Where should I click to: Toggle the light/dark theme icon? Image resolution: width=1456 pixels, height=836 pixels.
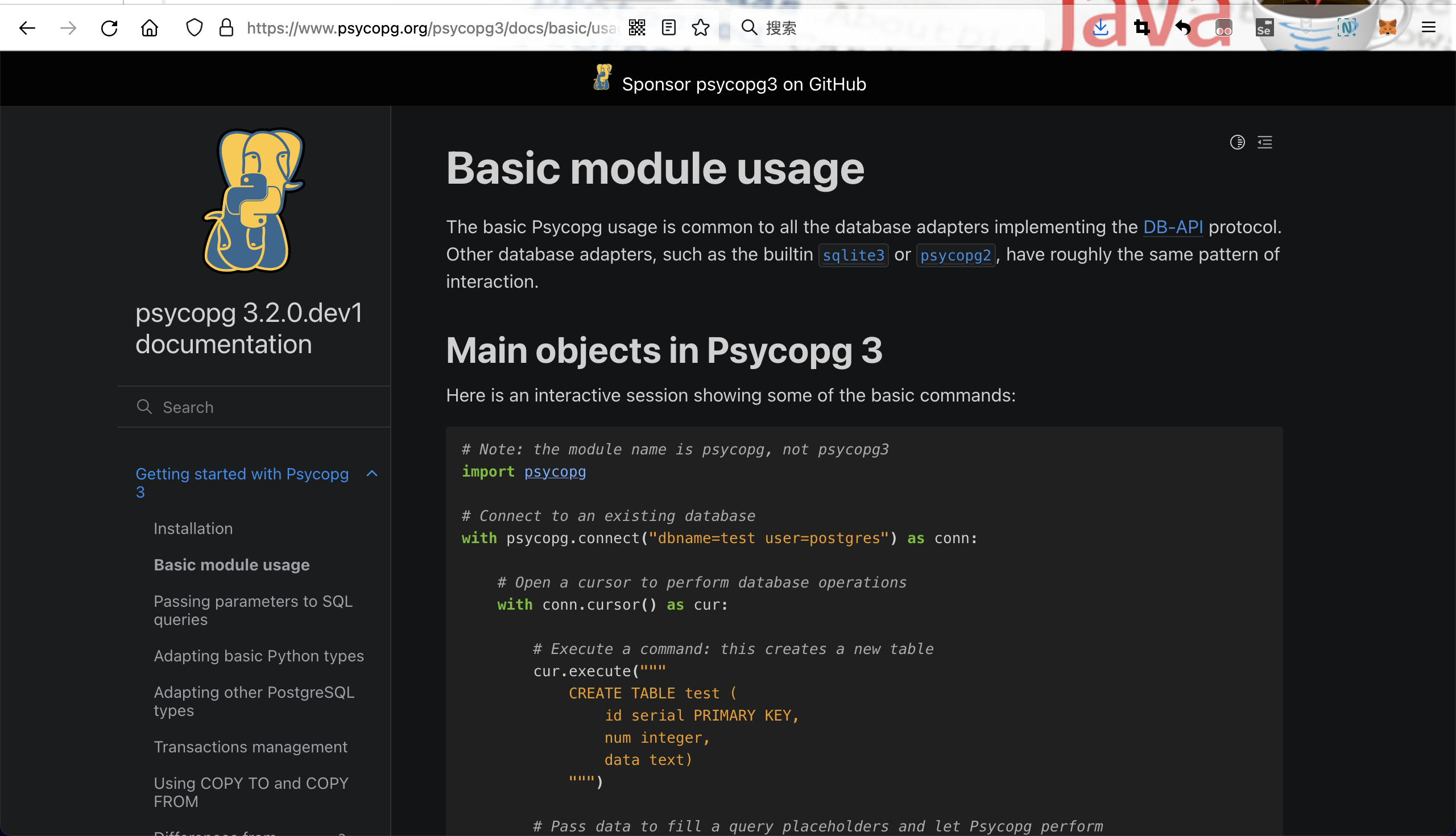click(1237, 142)
